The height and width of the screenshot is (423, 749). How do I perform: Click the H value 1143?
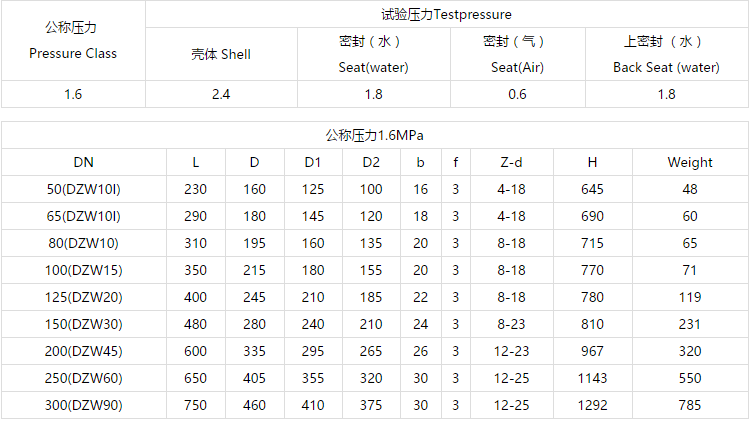click(x=593, y=378)
